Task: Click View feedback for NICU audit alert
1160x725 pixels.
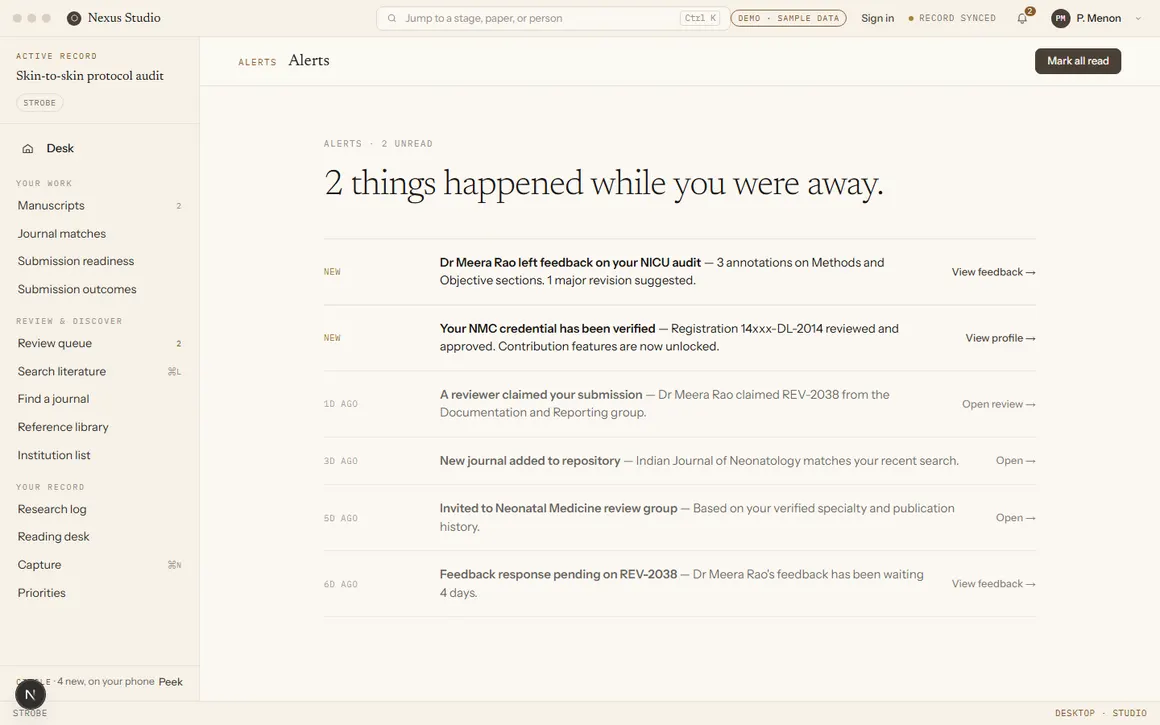Action: pos(993,272)
